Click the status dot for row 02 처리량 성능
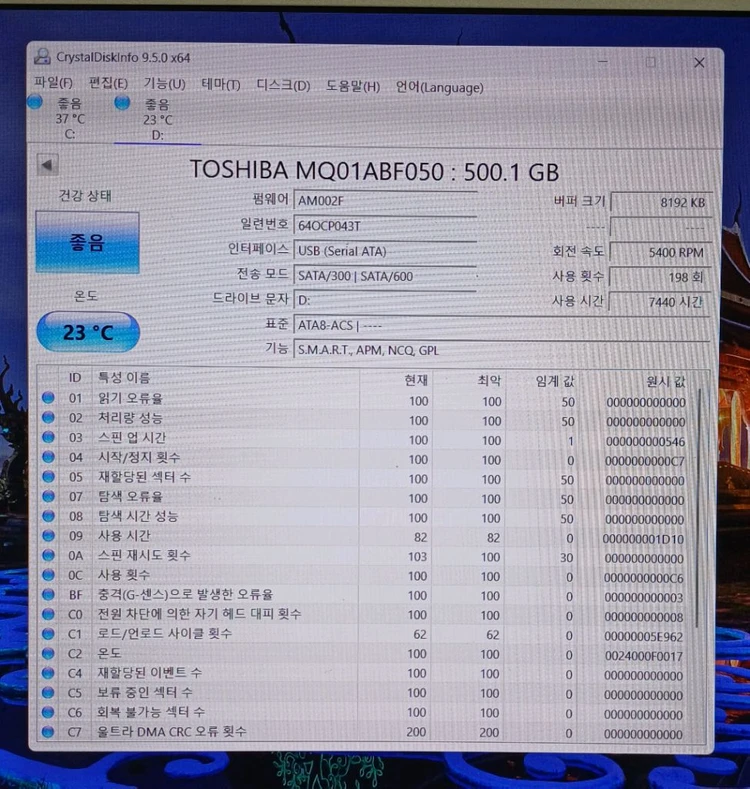 (x=48, y=417)
